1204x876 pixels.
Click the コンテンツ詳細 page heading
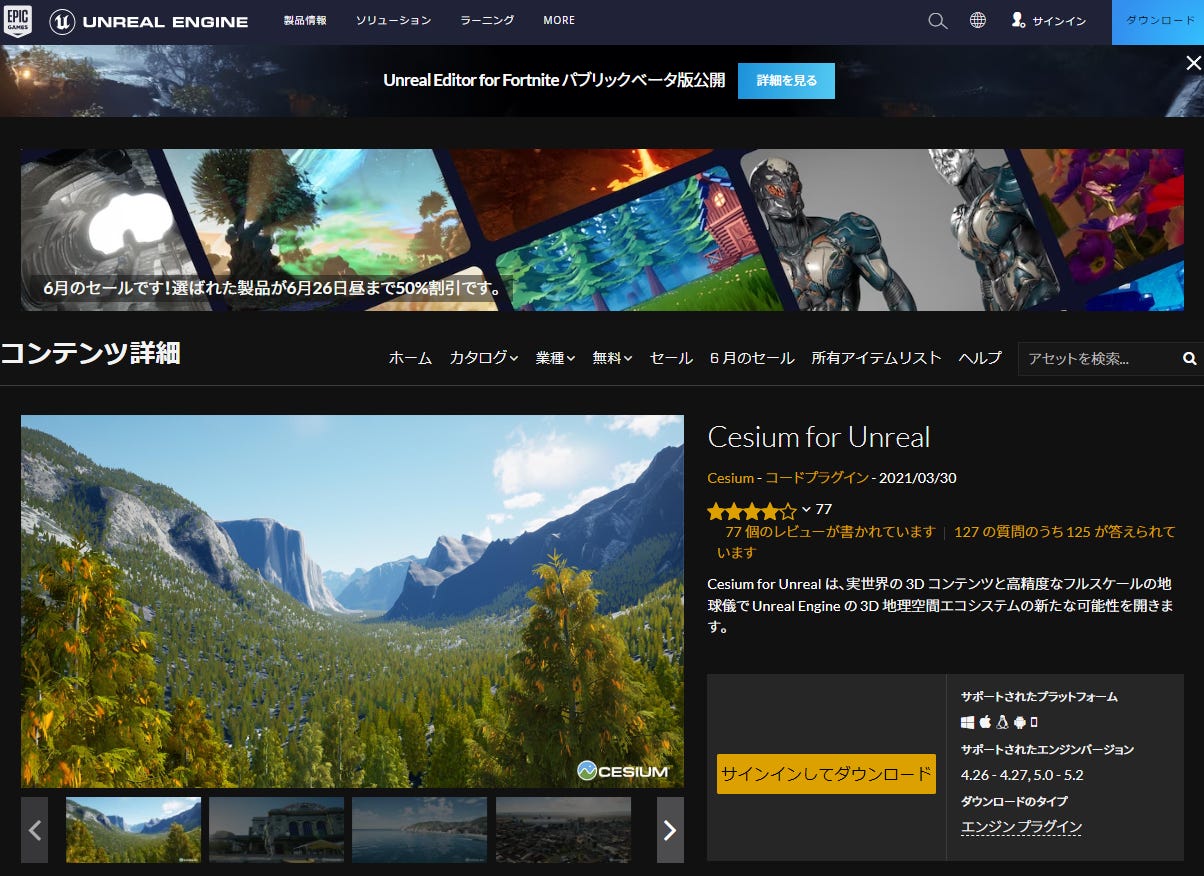90,353
